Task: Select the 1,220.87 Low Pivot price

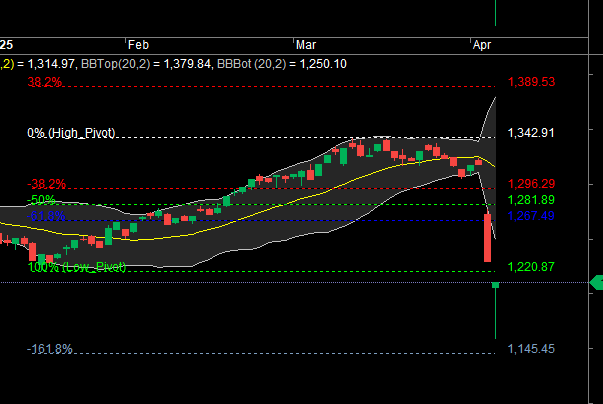Action: pyautogui.click(x=531, y=267)
